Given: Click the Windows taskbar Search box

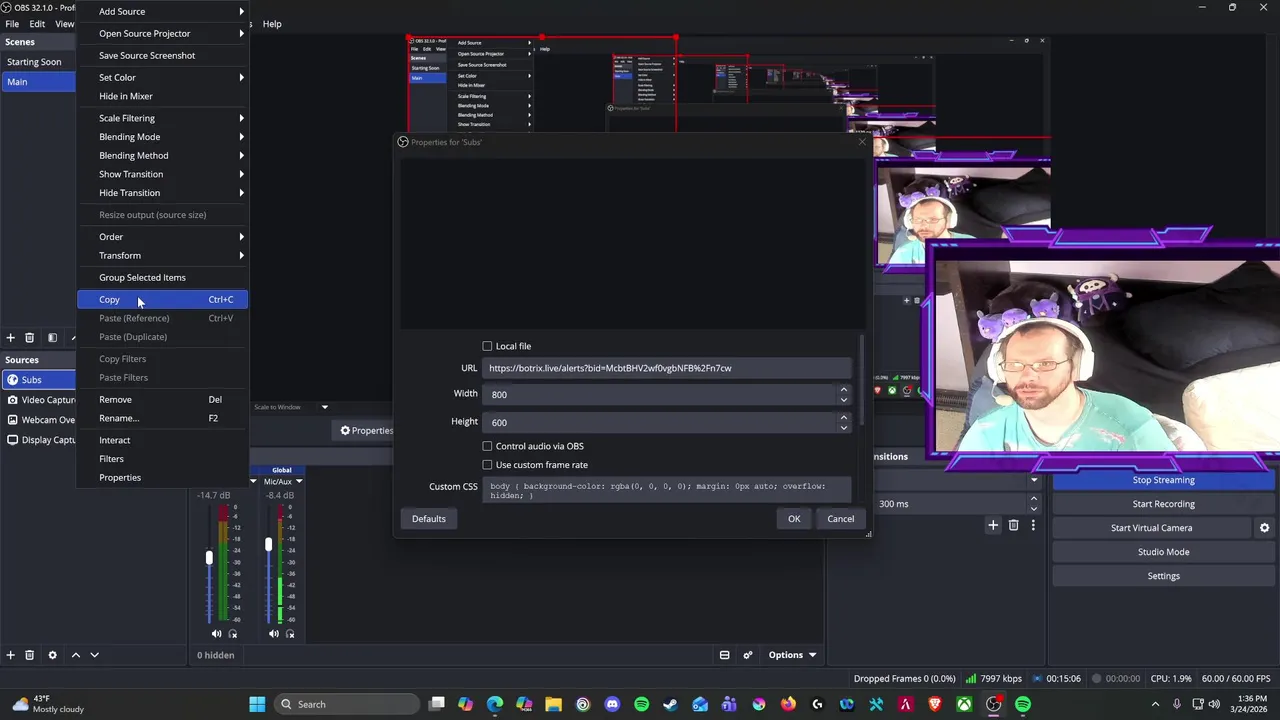Looking at the screenshot, I should tap(345, 704).
